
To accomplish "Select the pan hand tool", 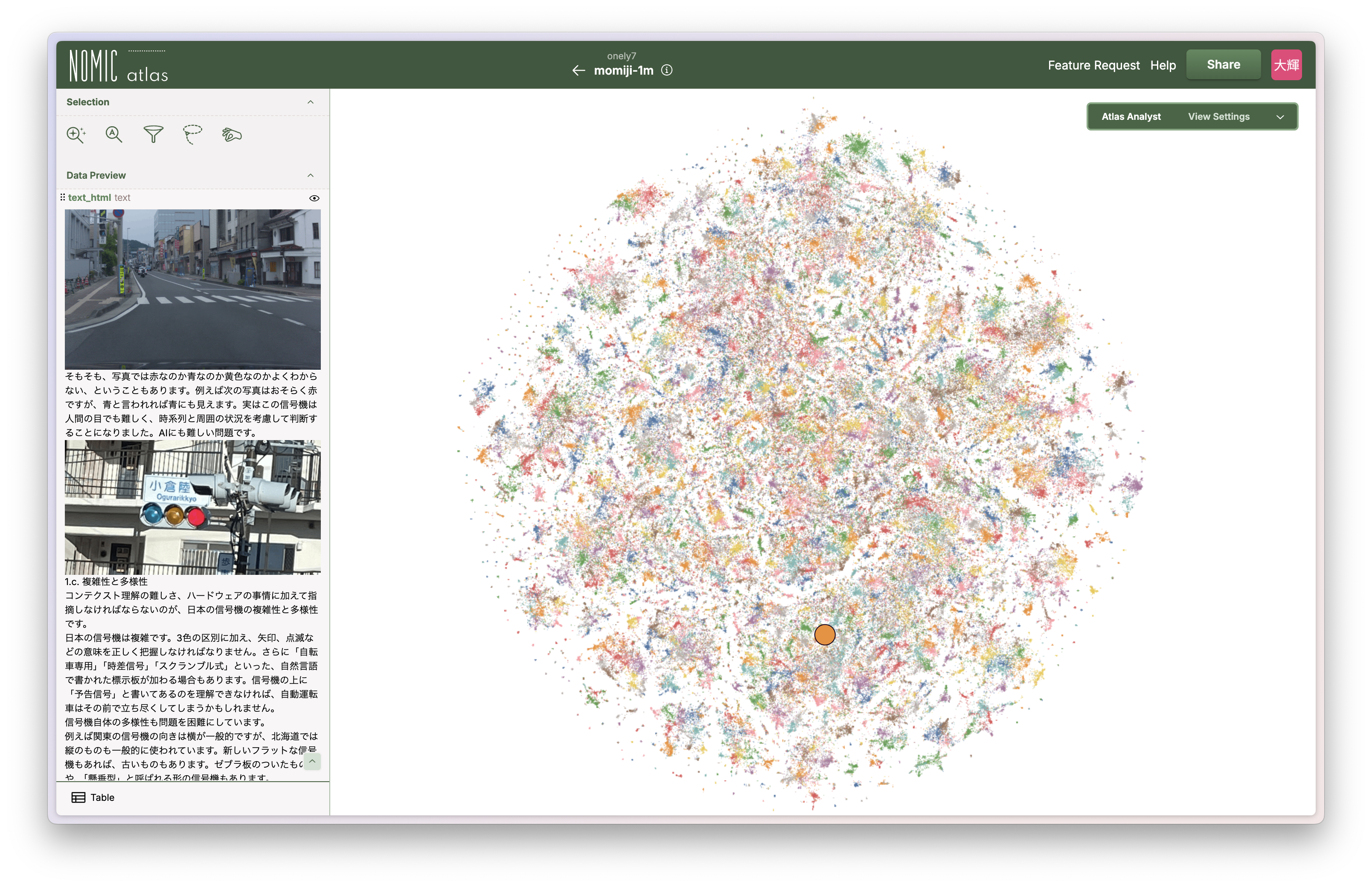I will point(232,134).
